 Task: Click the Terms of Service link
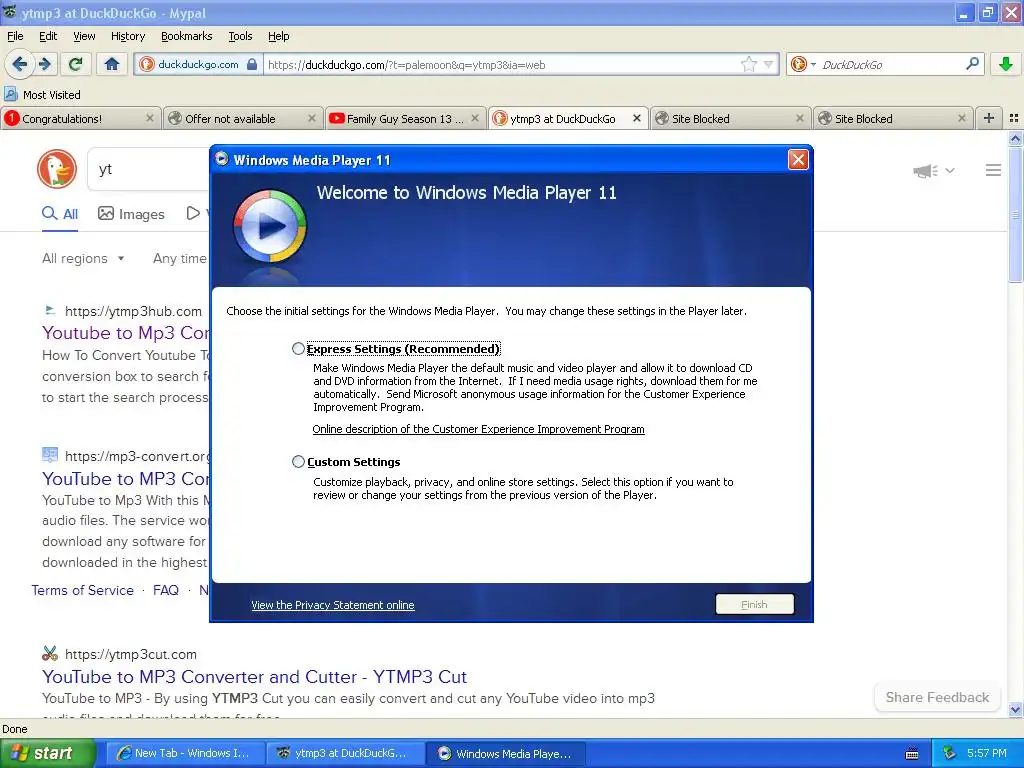[82, 590]
